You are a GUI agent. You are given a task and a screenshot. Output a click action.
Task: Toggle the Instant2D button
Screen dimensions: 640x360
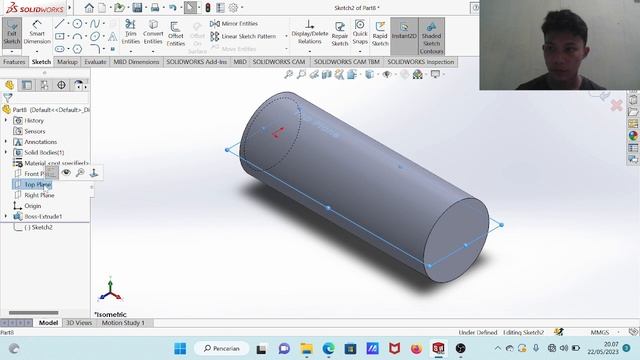[404, 36]
